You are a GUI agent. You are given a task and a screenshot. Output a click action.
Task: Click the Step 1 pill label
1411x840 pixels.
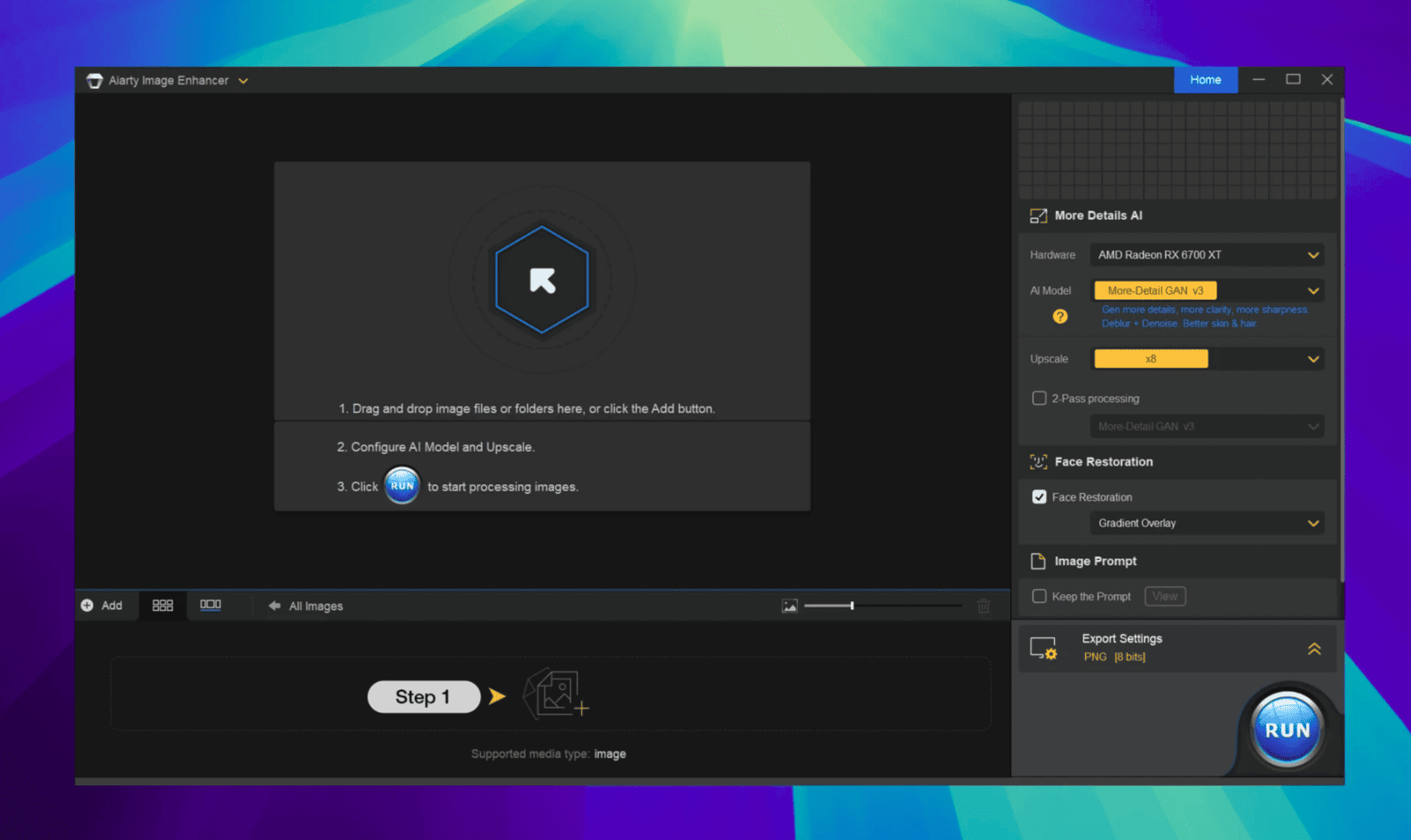[424, 696]
